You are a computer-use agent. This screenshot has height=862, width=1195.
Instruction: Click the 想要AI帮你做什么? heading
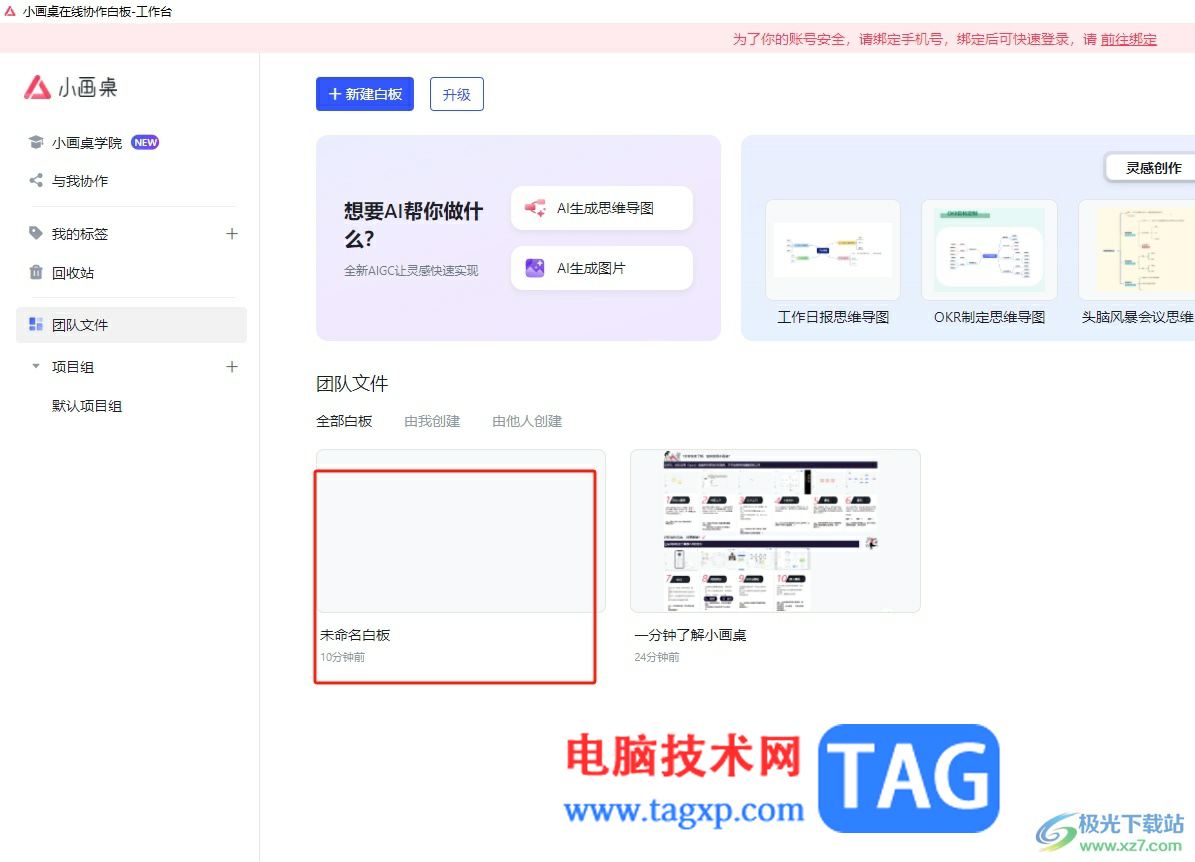pos(413,225)
